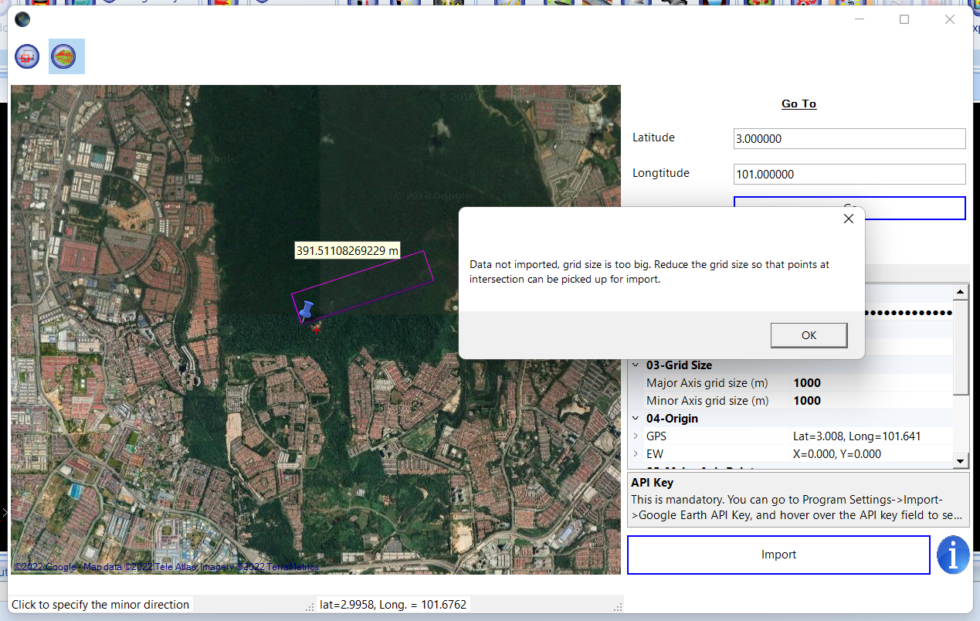This screenshot has width=980, height=621.
Task: Expand the EW origin property
Action: (x=636, y=454)
